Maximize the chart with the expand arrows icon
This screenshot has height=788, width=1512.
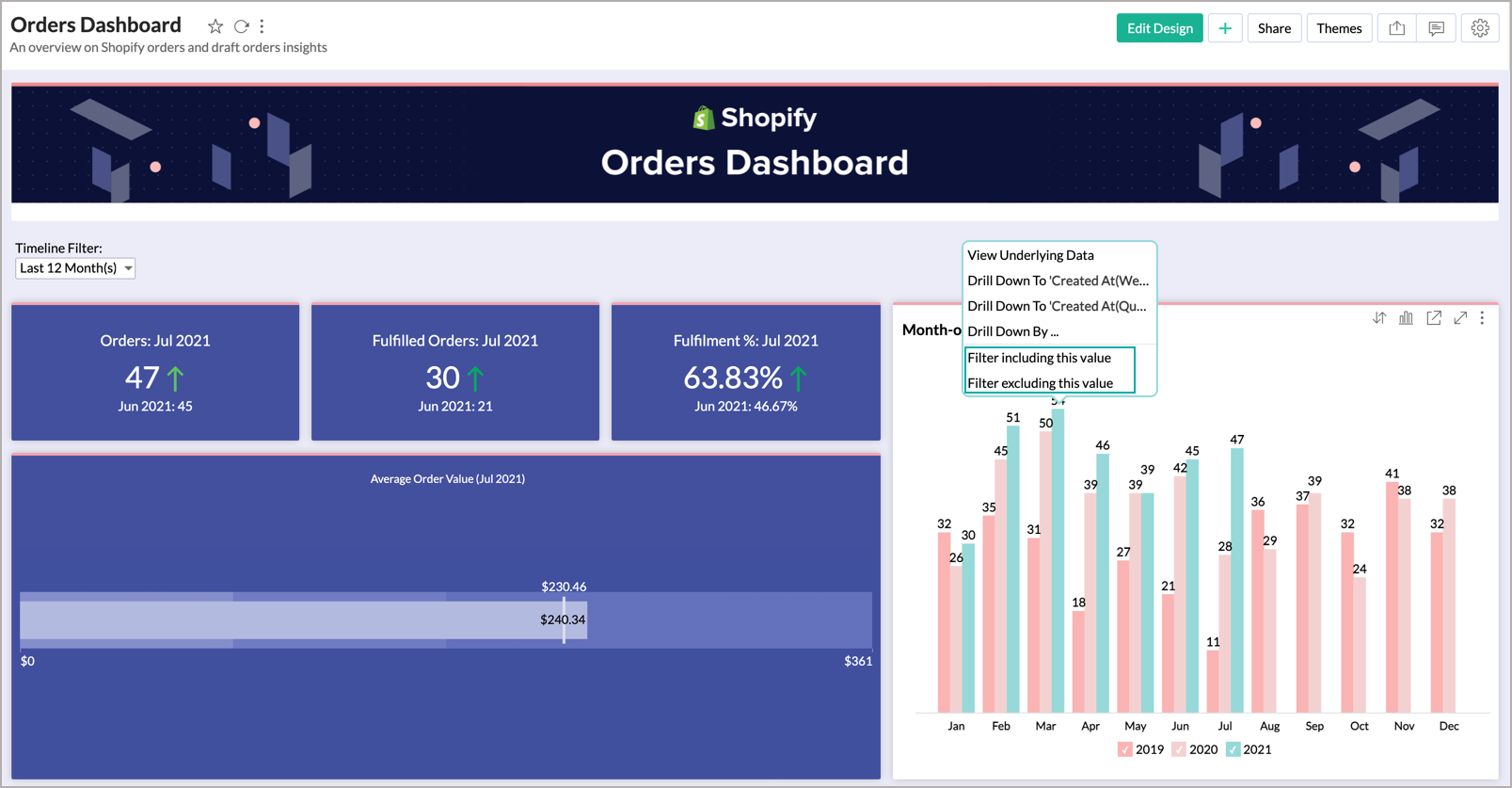[x=1459, y=318]
